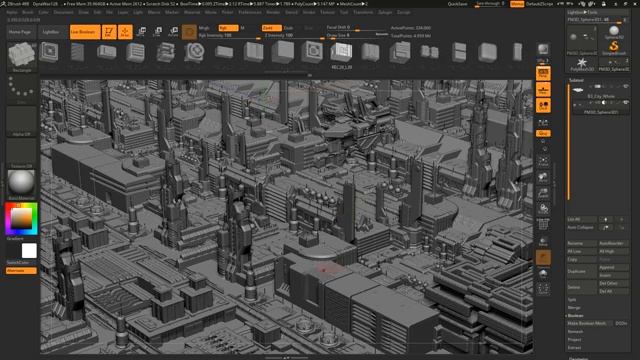640x360 pixels.
Task: Click the Transp transparency icon
Action: (543, 241)
